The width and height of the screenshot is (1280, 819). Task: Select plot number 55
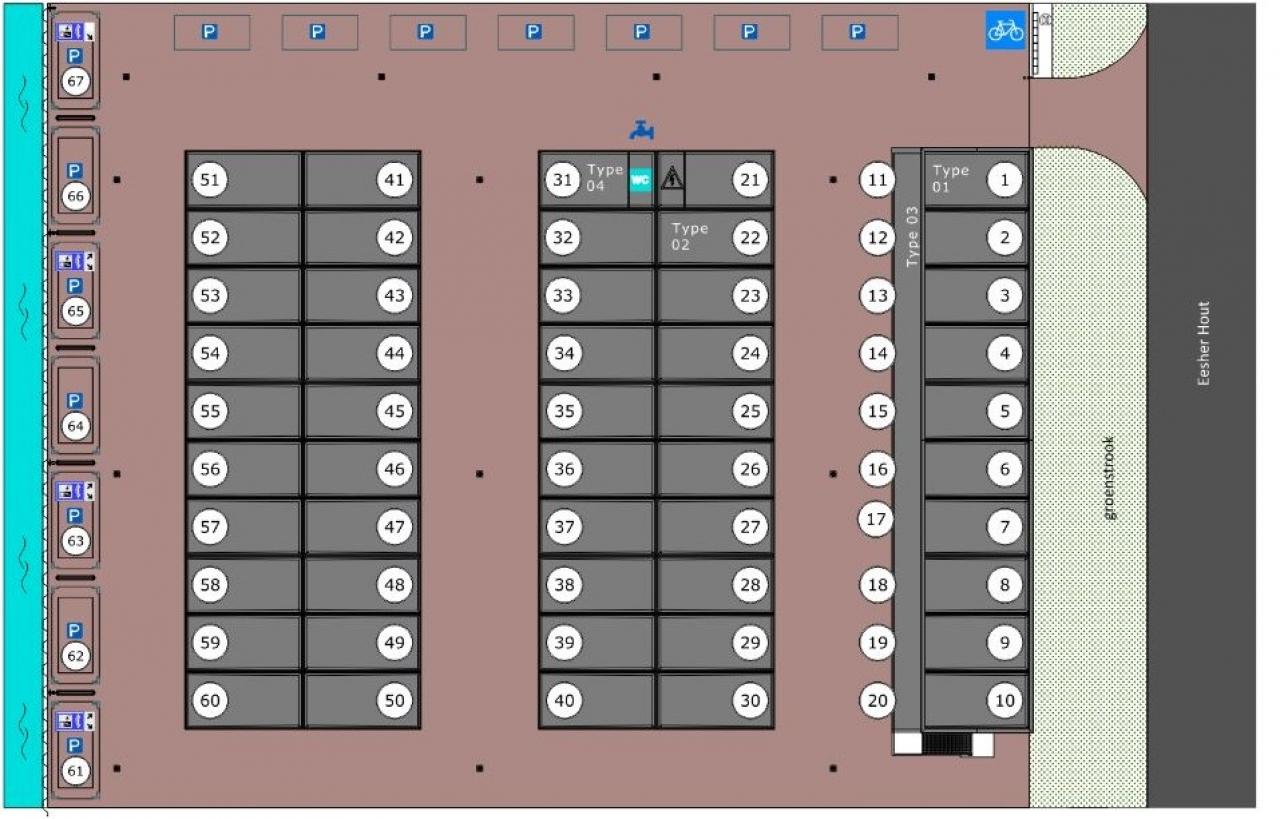(x=210, y=411)
